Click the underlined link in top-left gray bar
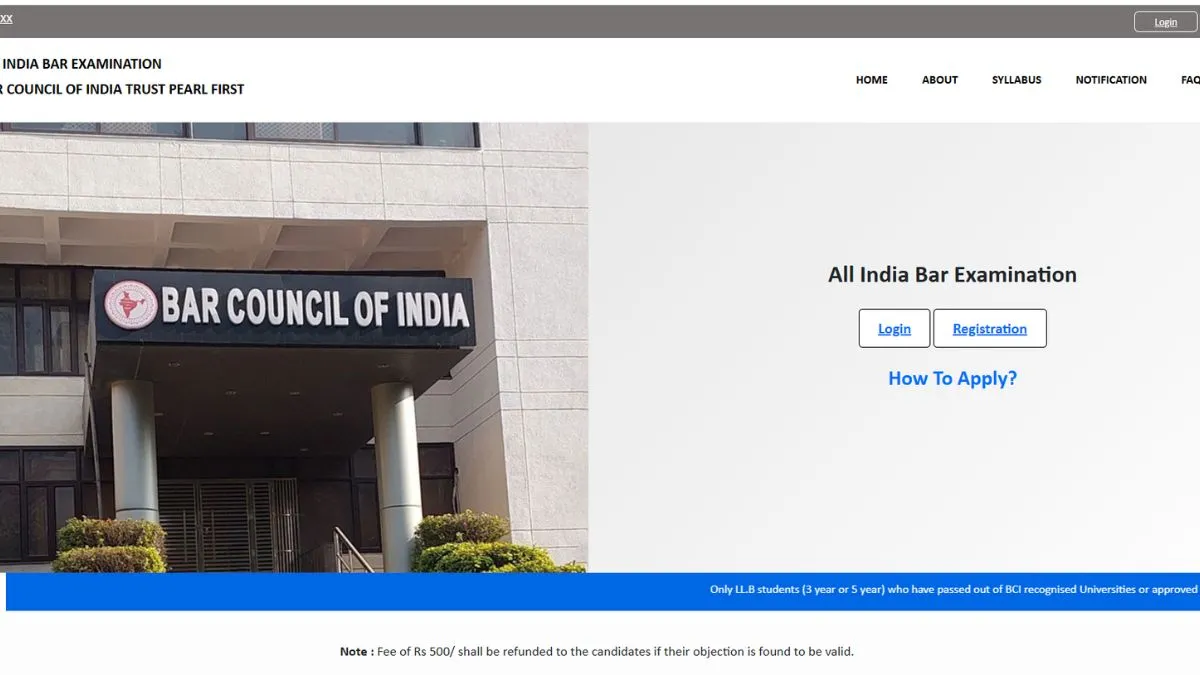Image resolution: width=1200 pixels, height=675 pixels. click(x=6, y=19)
